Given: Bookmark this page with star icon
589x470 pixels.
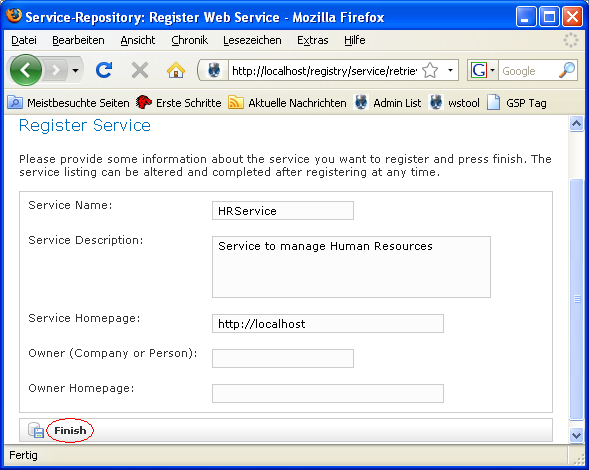Looking at the screenshot, I should coord(430,70).
